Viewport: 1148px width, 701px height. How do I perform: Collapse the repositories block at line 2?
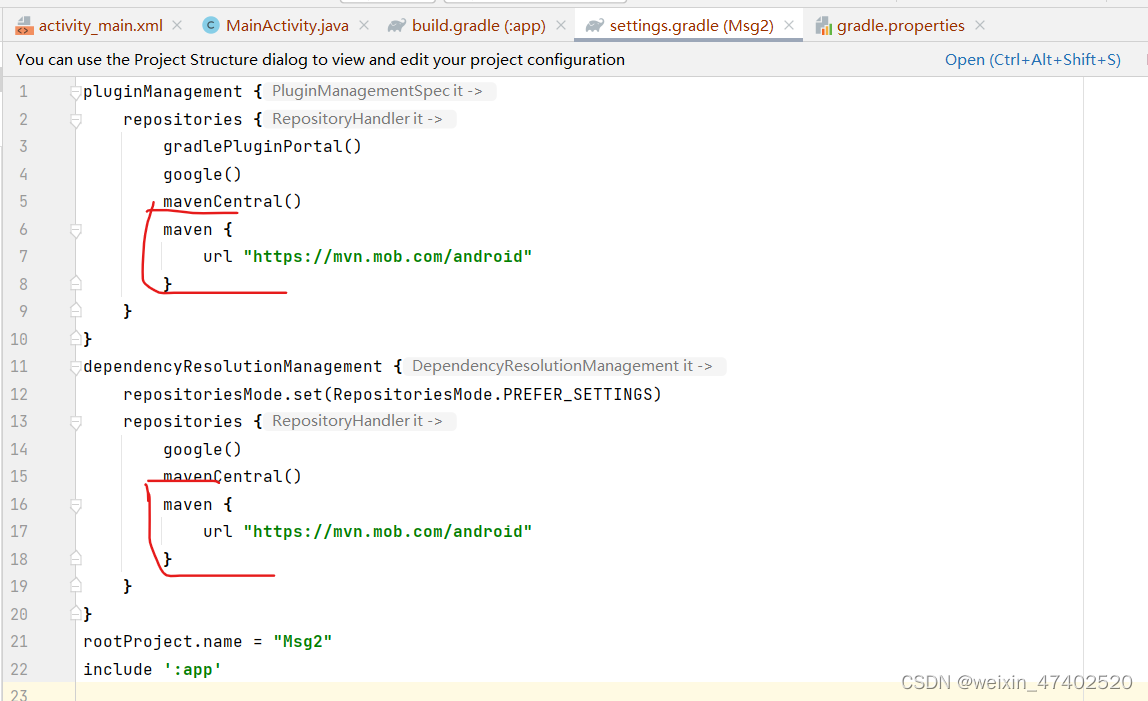pyautogui.click(x=75, y=118)
